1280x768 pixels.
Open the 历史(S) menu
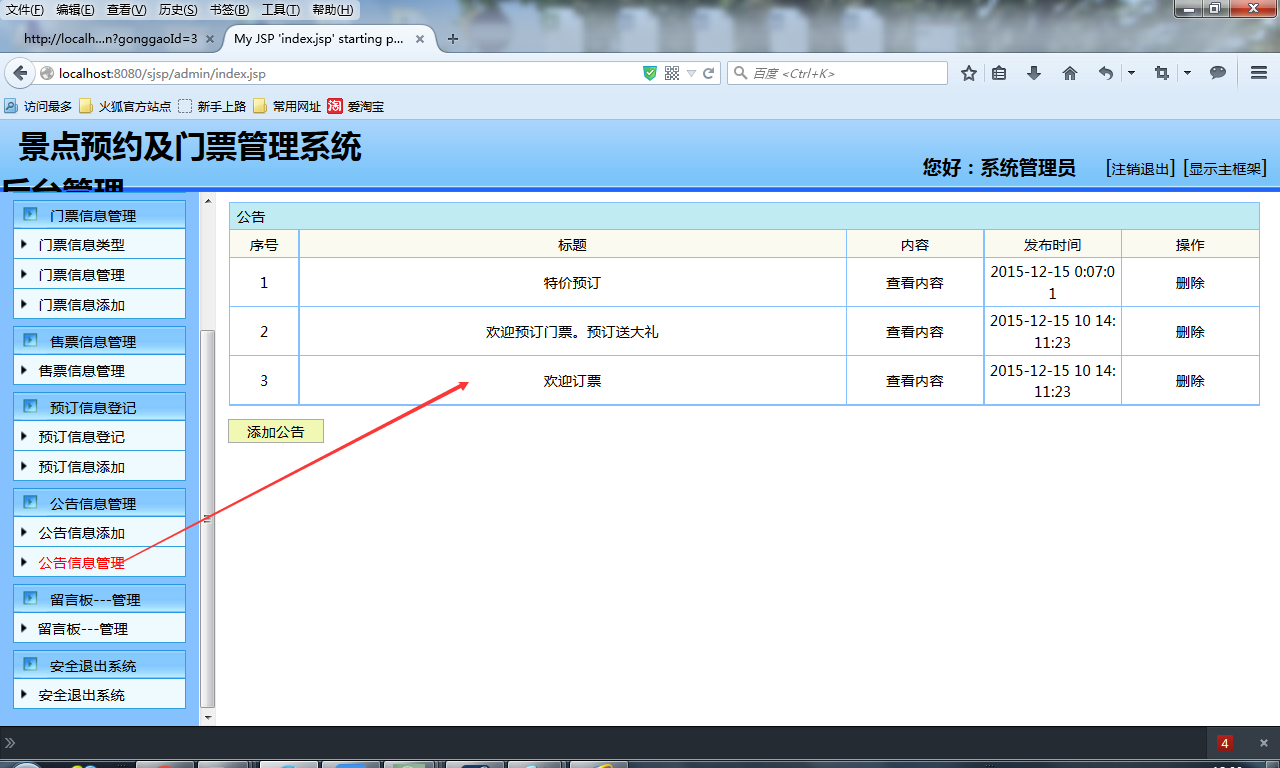click(178, 10)
